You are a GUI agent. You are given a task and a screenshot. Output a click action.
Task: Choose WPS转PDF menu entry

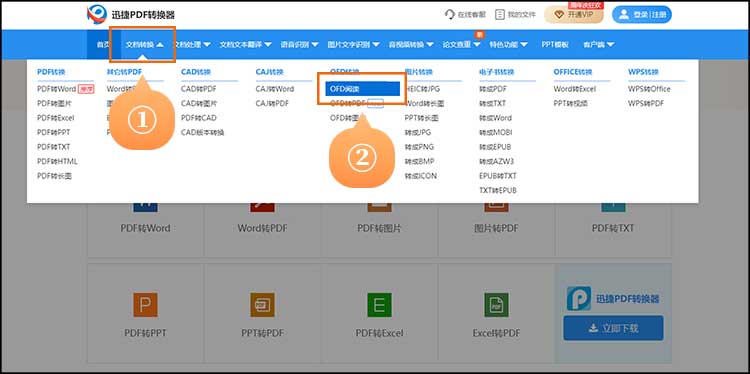(646, 103)
